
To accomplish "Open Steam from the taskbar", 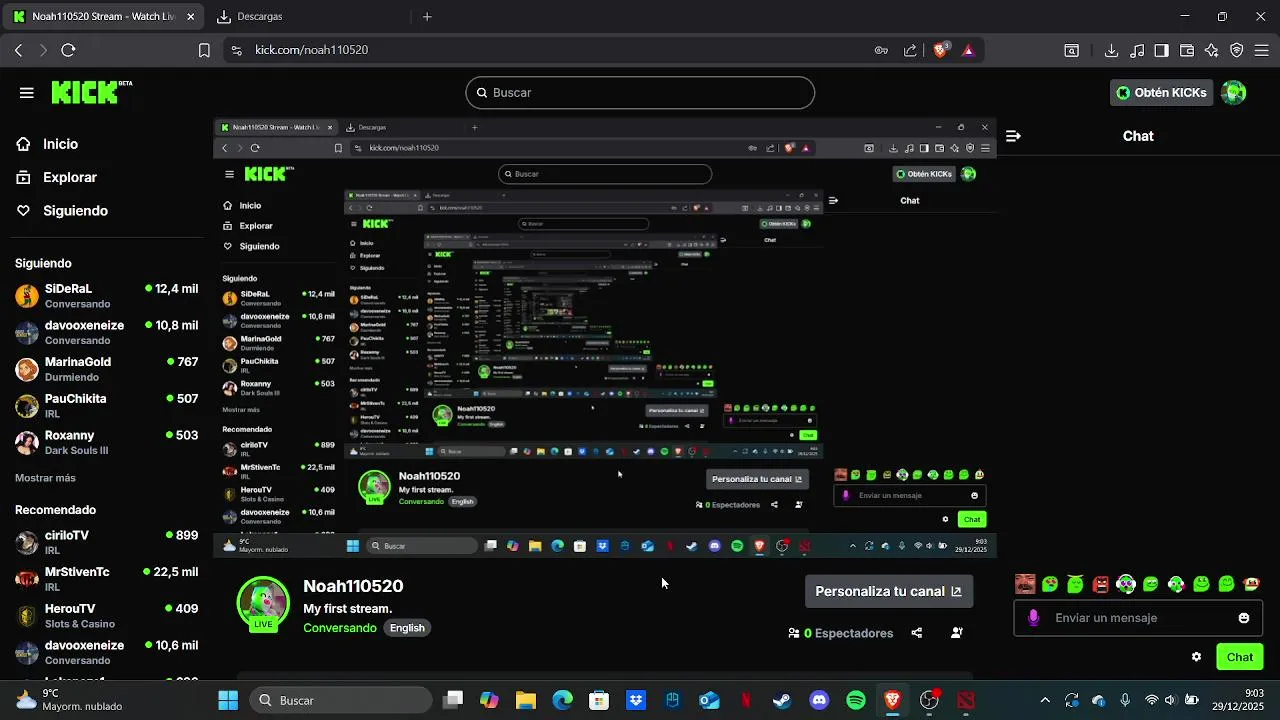I will (x=782, y=700).
